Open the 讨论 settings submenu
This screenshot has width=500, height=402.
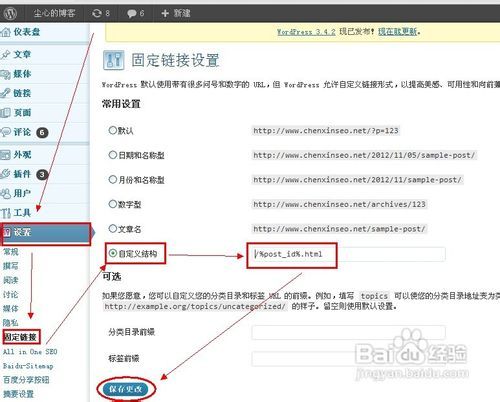coord(10,294)
